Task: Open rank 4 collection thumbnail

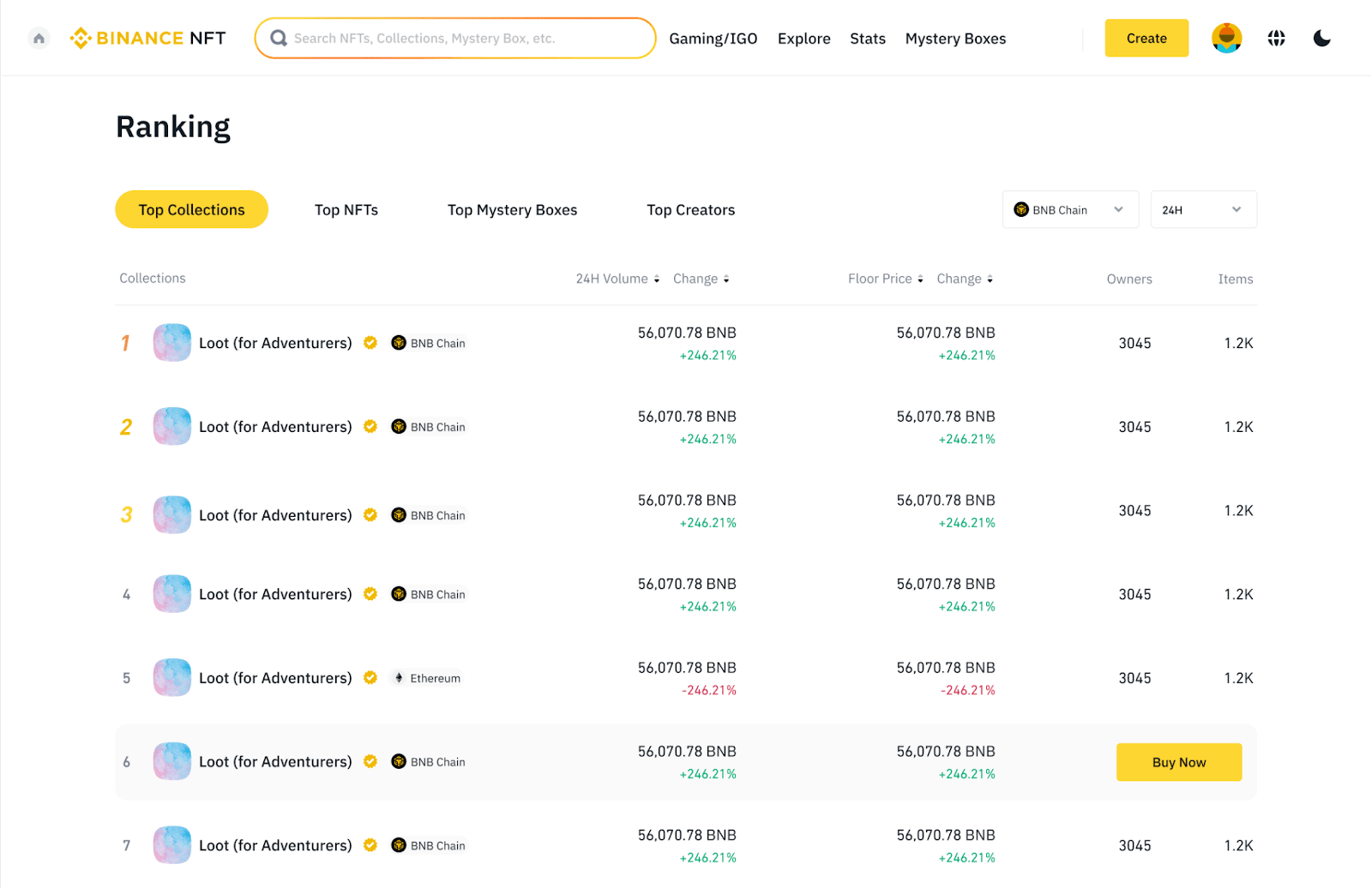Action: pyautogui.click(x=172, y=594)
